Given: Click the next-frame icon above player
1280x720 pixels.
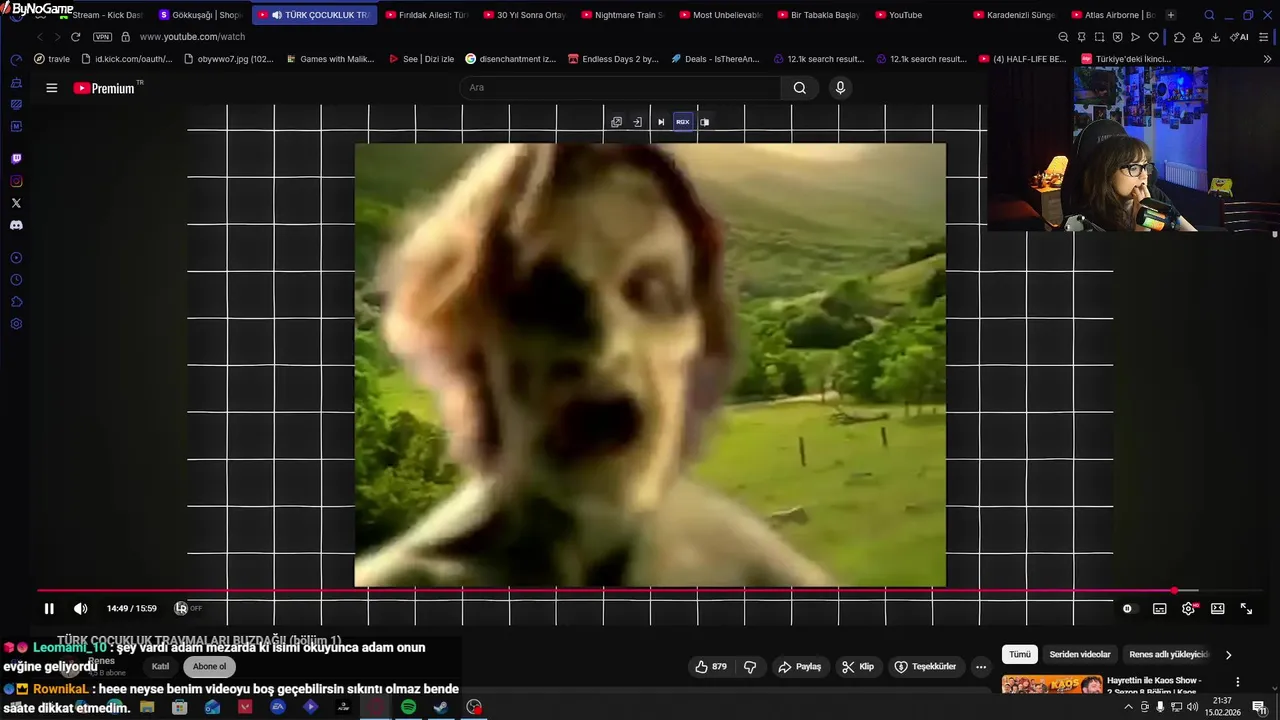Looking at the screenshot, I should 661,122.
